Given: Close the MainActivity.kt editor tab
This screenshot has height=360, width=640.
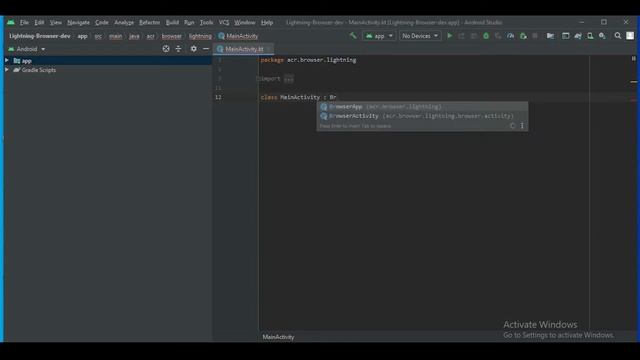Looking at the screenshot, I should coord(269,49).
